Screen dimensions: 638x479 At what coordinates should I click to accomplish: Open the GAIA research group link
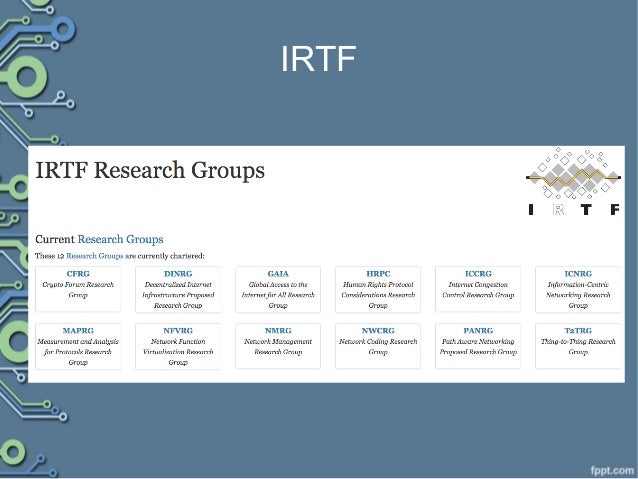(x=278, y=274)
